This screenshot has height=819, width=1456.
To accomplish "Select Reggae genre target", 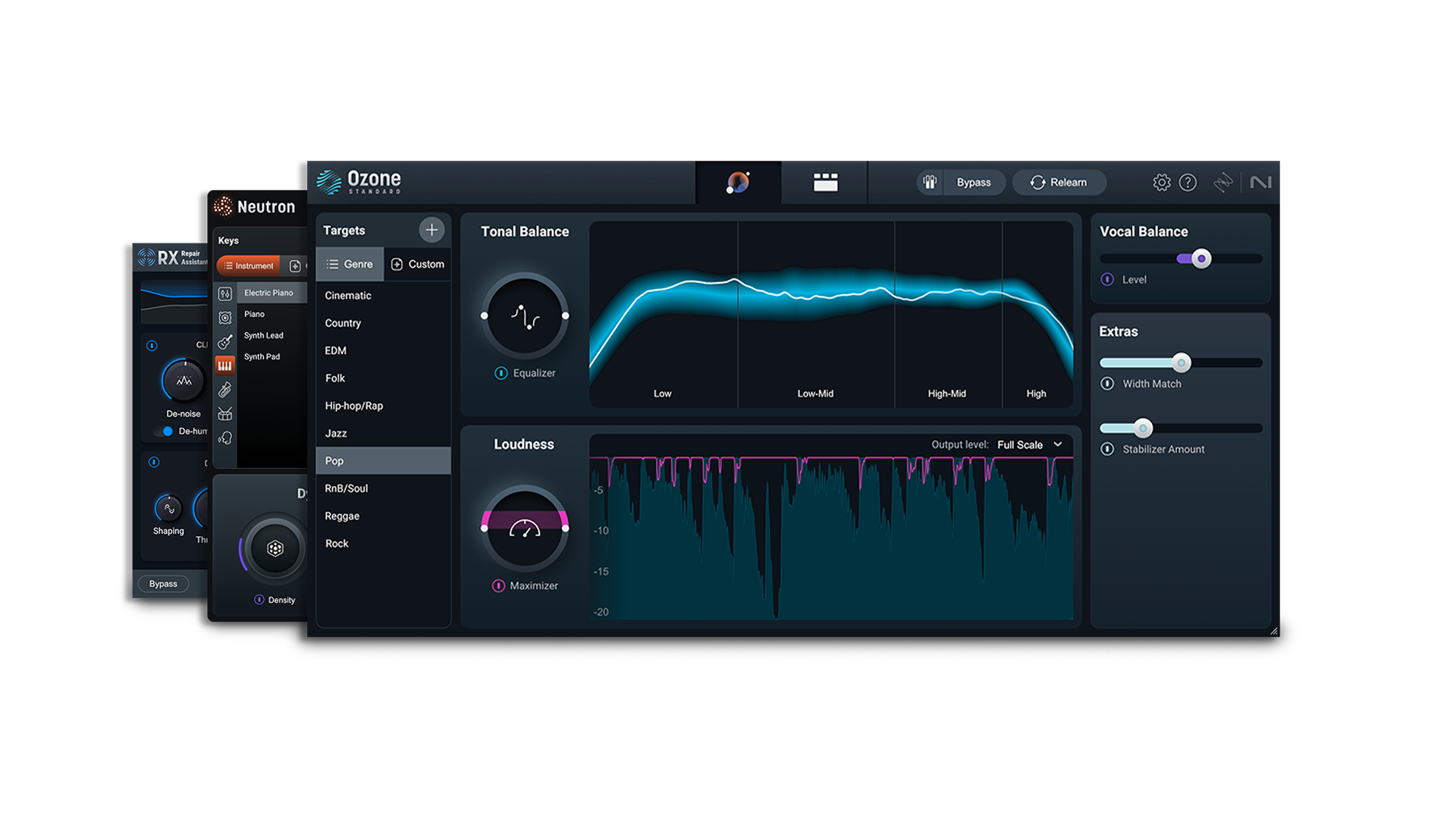I will pyautogui.click(x=383, y=516).
